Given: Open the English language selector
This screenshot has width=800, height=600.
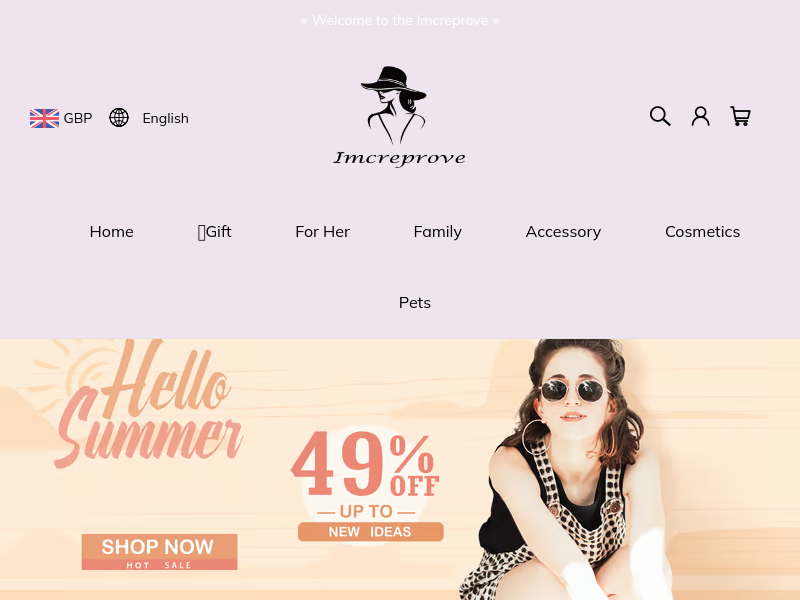Looking at the screenshot, I should click(165, 118).
